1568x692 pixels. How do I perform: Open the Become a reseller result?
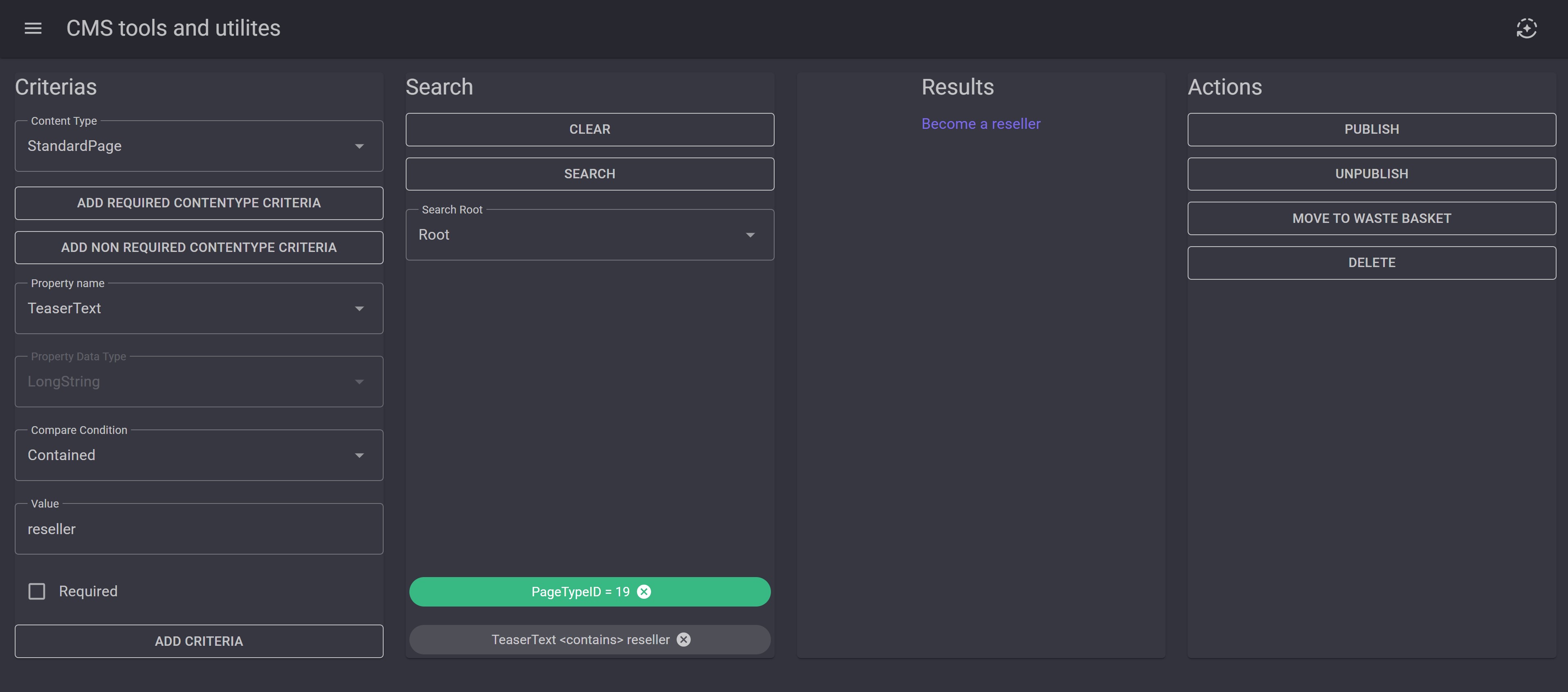click(981, 124)
